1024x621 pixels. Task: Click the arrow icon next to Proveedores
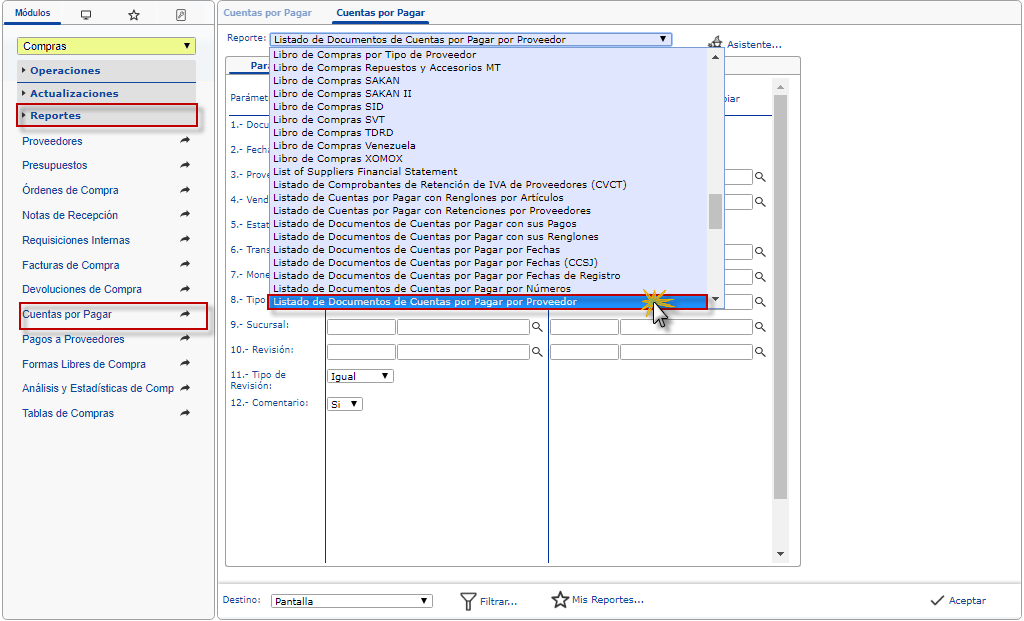click(185, 141)
